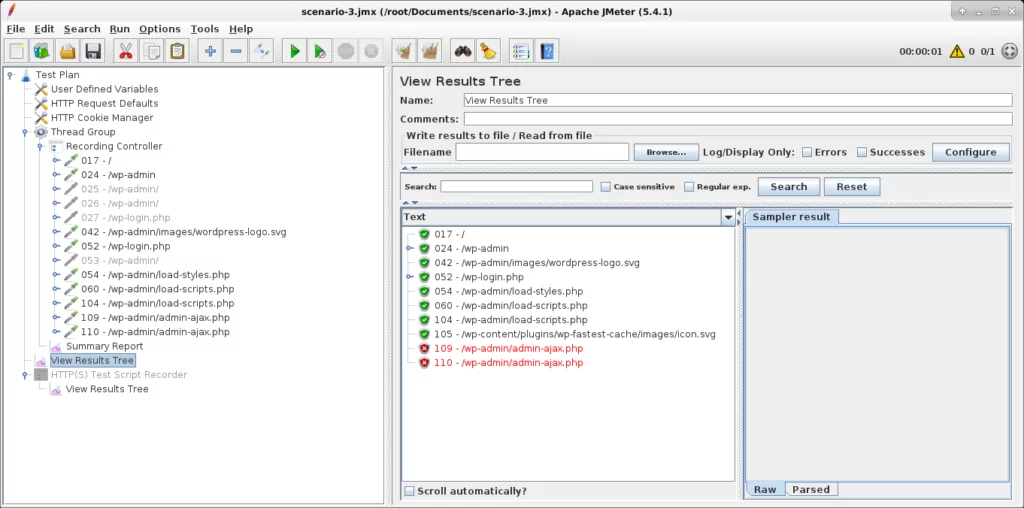This screenshot has height=508, width=1024.
Task: Click the Save test plan floppy icon
Action: (93, 51)
